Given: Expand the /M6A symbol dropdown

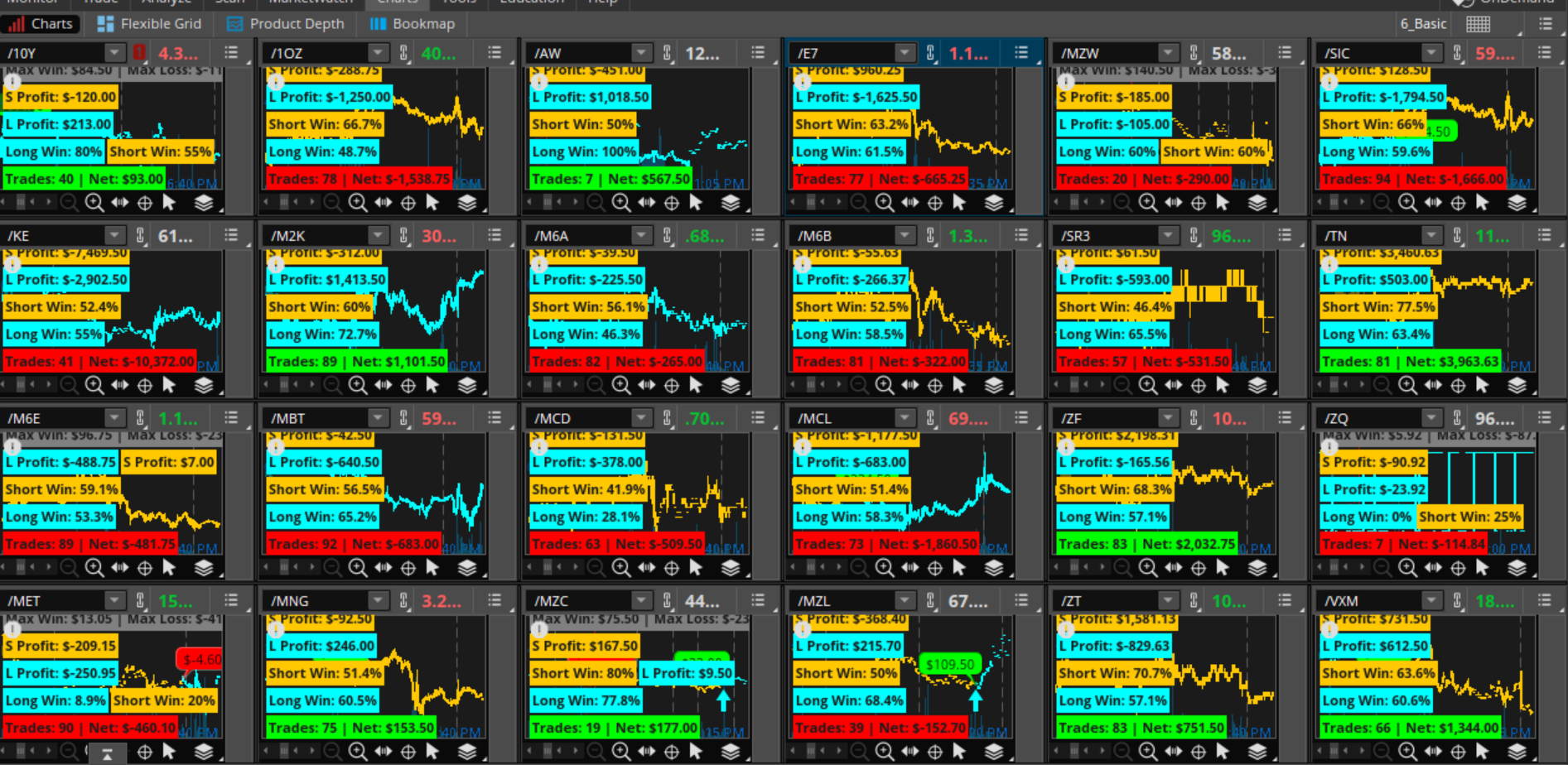Looking at the screenshot, I should (x=641, y=236).
